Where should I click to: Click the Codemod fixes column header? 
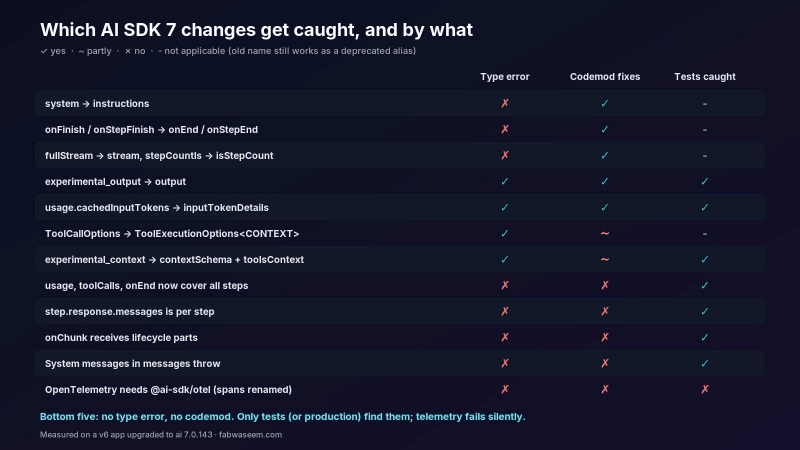(605, 77)
